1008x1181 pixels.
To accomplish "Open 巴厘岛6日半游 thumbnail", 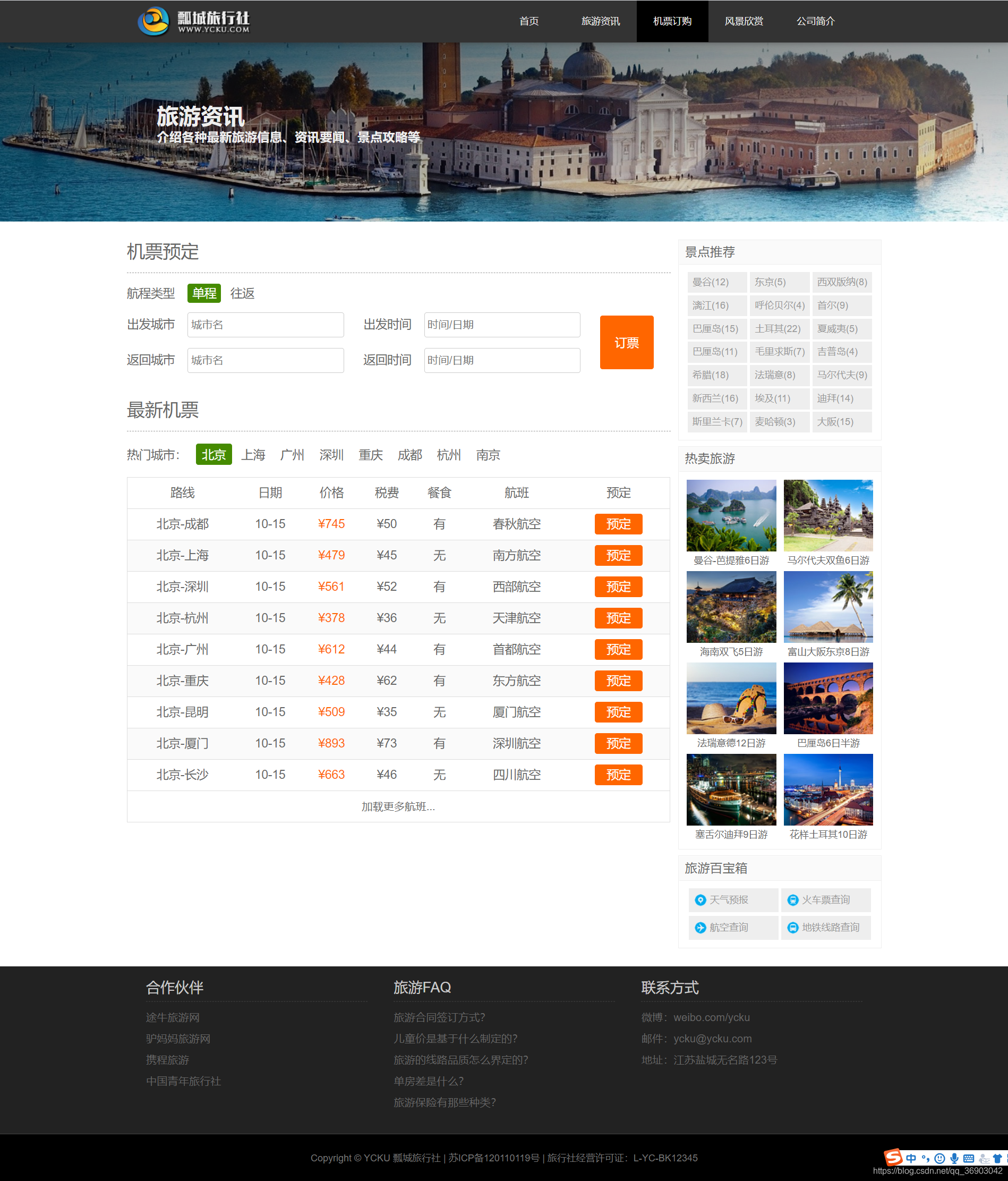I will pyautogui.click(x=828, y=698).
